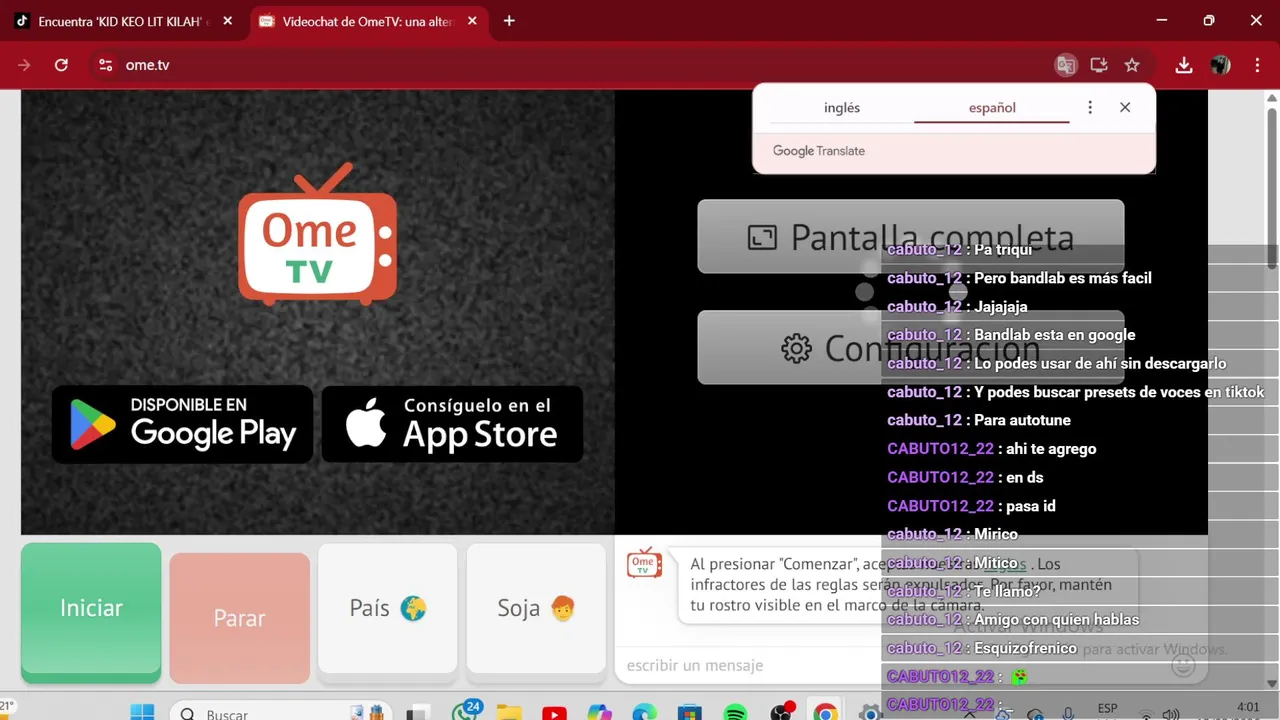
Task: Open OBS Studio from the taskbar
Action: [x=781, y=713]
